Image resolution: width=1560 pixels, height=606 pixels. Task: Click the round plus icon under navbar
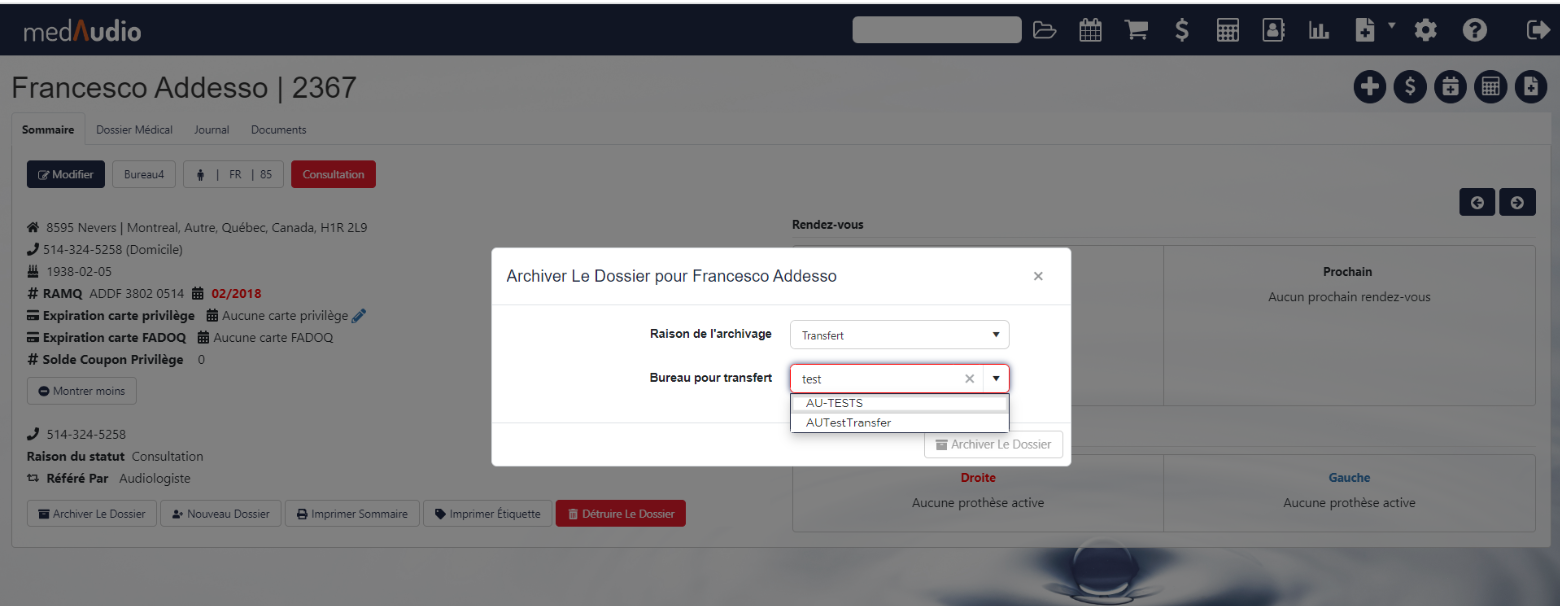pos(1369,87)
